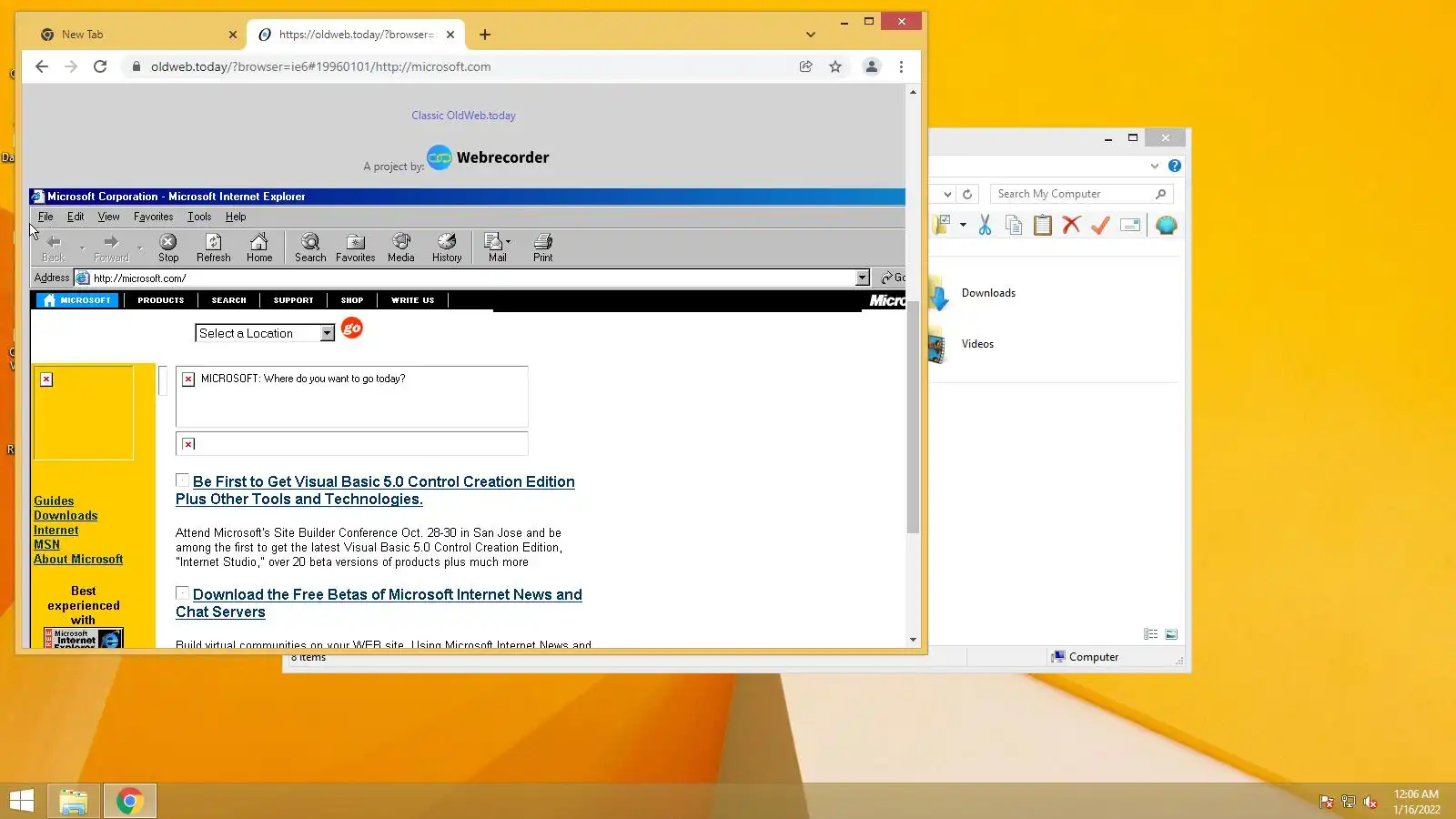Screen dimensions: 1456x819
Task: Go back in Chrome
Action: tap(42, 66)
